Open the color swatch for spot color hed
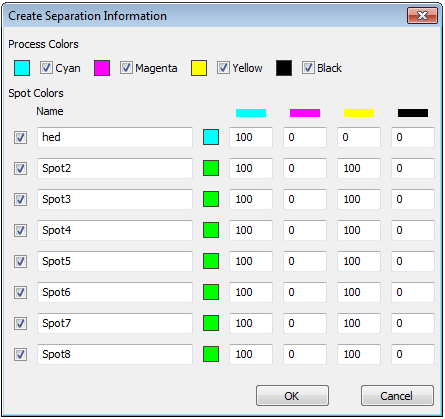Viewport: 445px width, 419px height. pyautogui.click(x=211, y=137)
